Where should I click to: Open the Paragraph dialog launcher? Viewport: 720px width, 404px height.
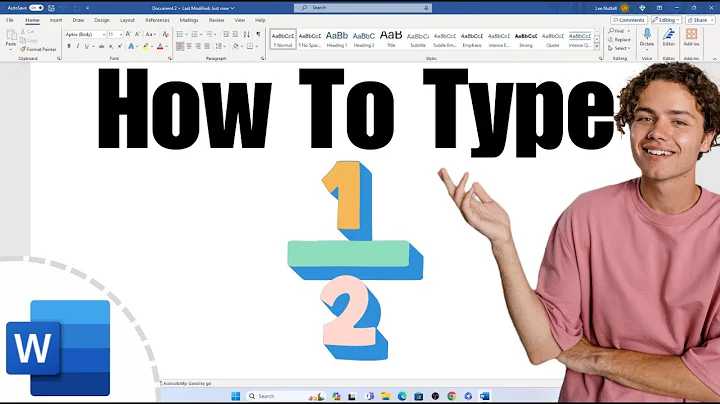click(x=263, y=59)
